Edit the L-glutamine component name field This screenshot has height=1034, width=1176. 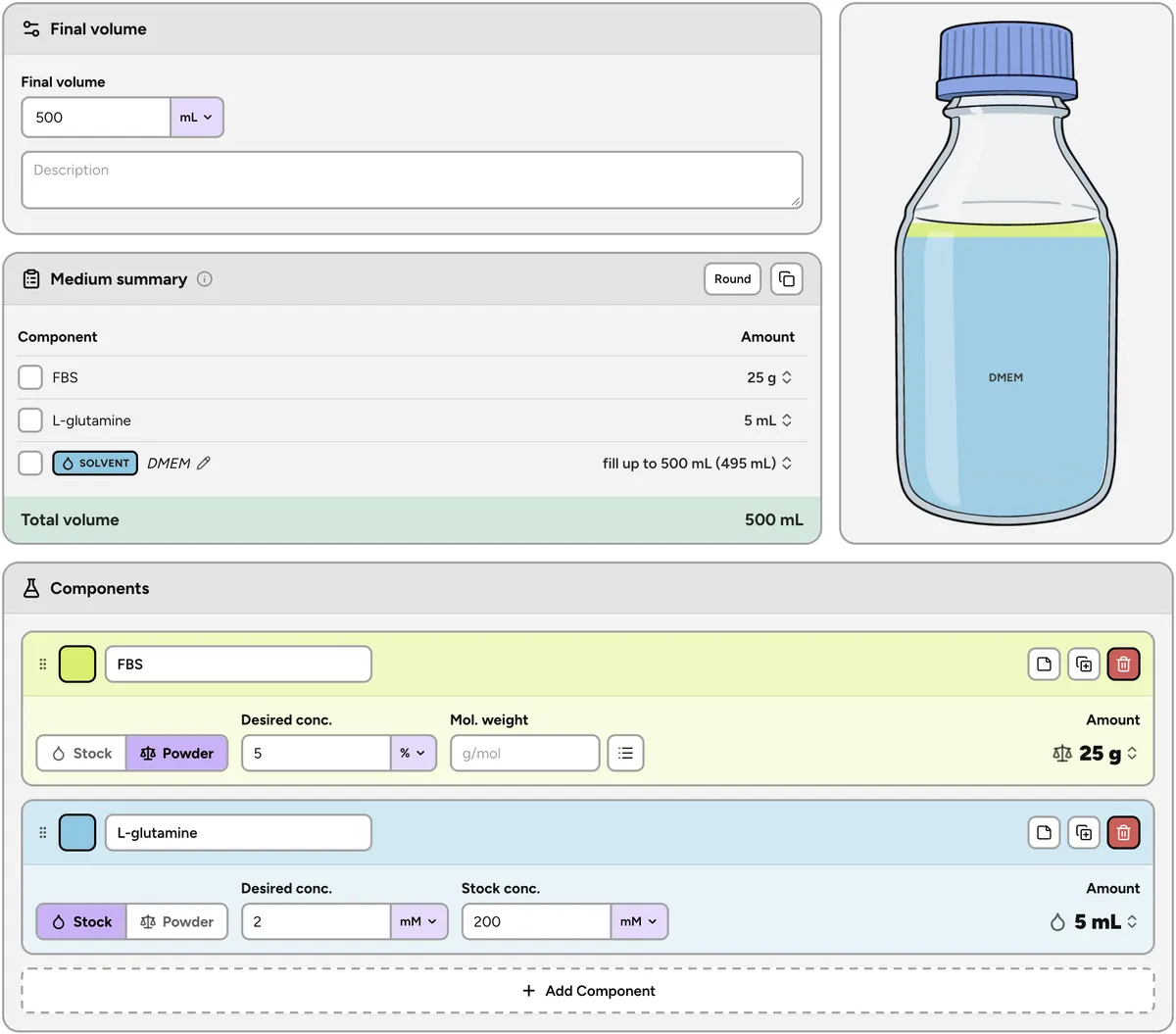tap(238, 833)
